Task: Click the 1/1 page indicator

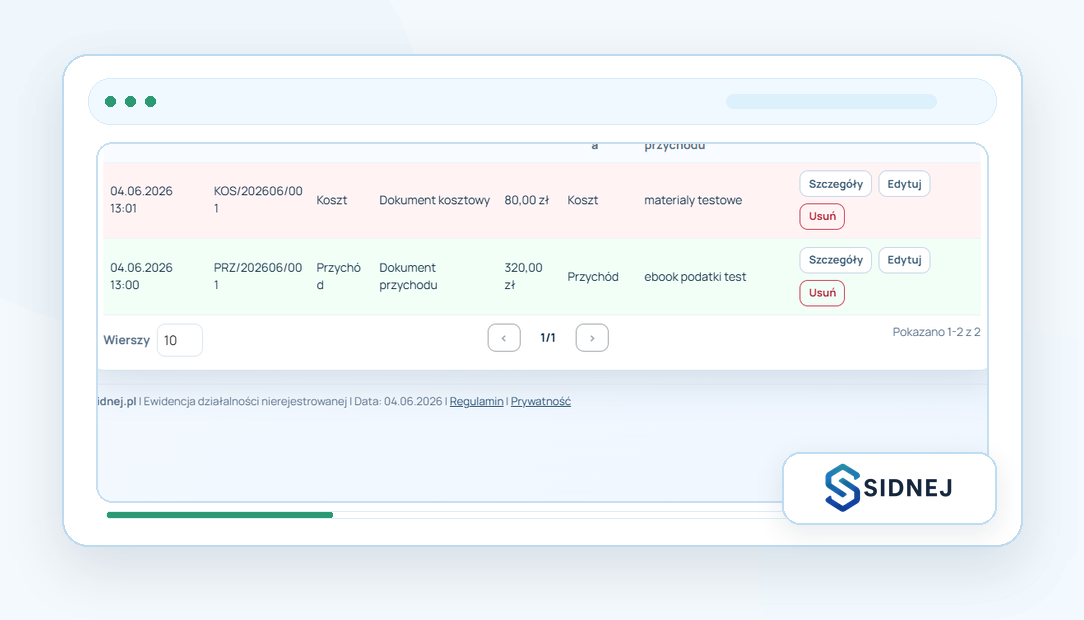Action: point(548,338)
